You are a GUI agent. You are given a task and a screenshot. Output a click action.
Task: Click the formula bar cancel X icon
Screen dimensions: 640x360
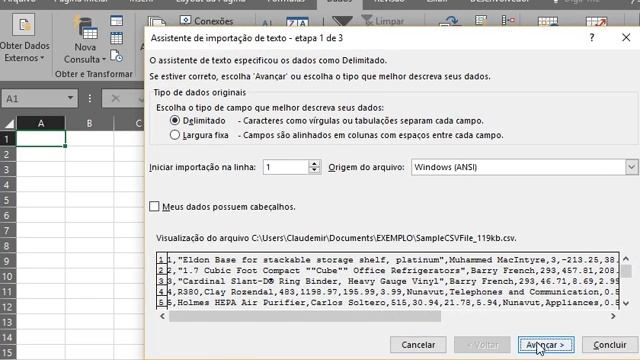tap(116, 98)
